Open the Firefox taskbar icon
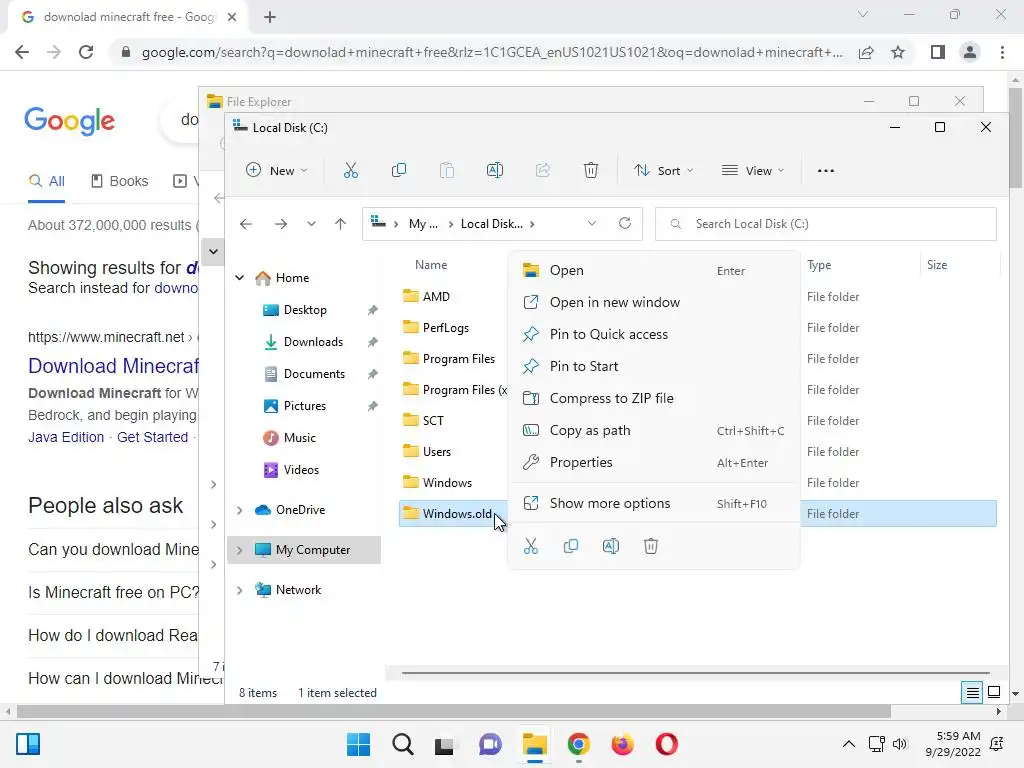The width and height of the screenshot is (1024, 768). (x=622, y=744)
